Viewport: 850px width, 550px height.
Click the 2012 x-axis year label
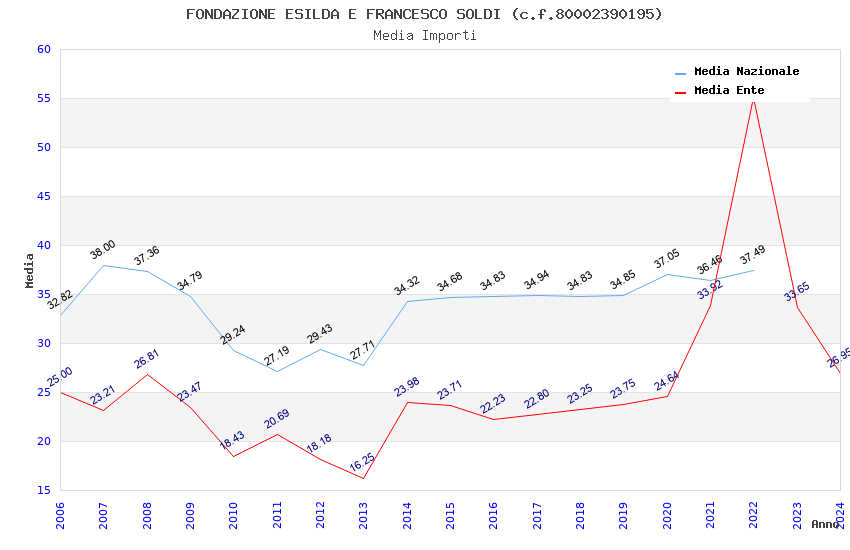tap(320, 515)
